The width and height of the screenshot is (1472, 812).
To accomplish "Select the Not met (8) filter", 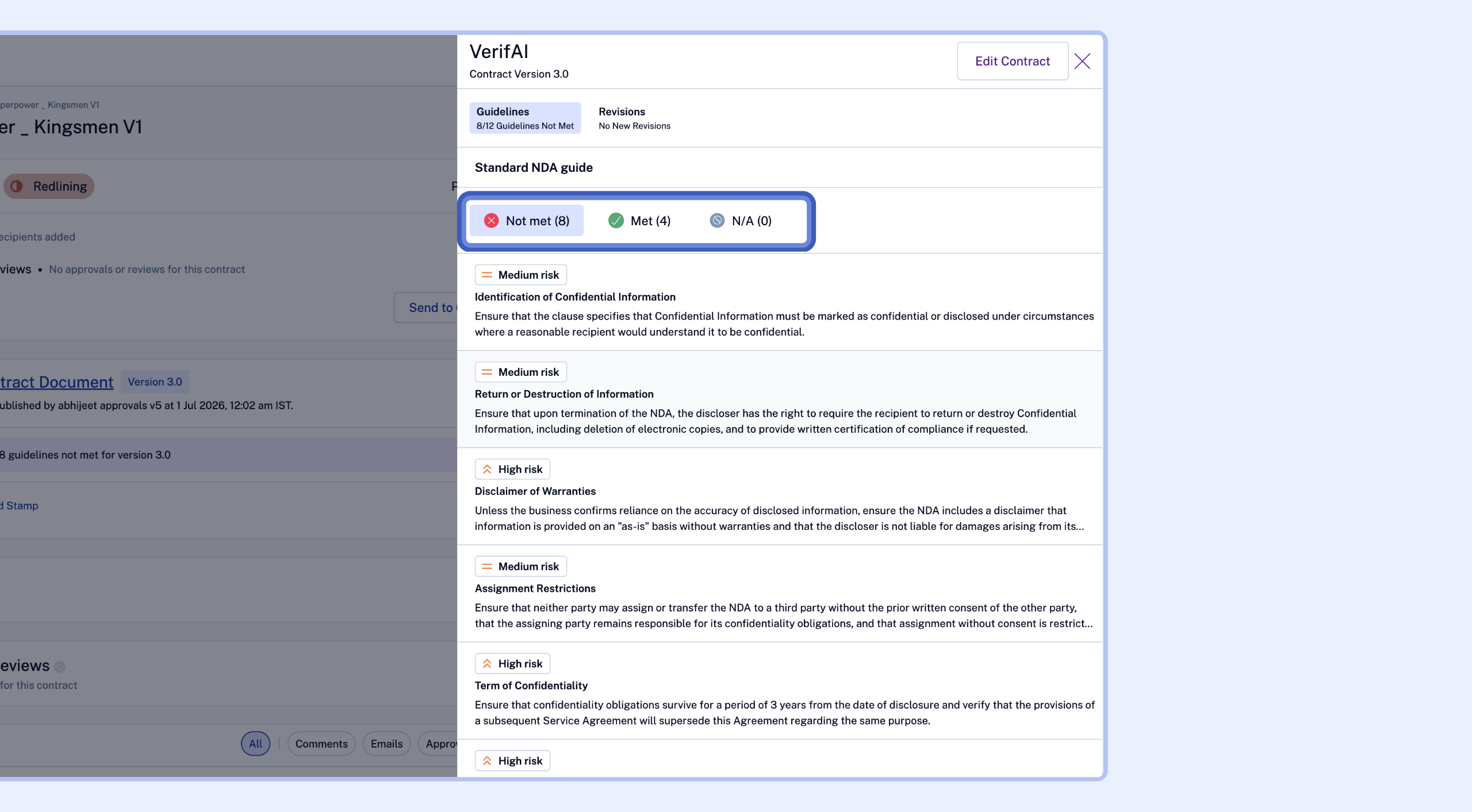I will click(x=526, y=221).
